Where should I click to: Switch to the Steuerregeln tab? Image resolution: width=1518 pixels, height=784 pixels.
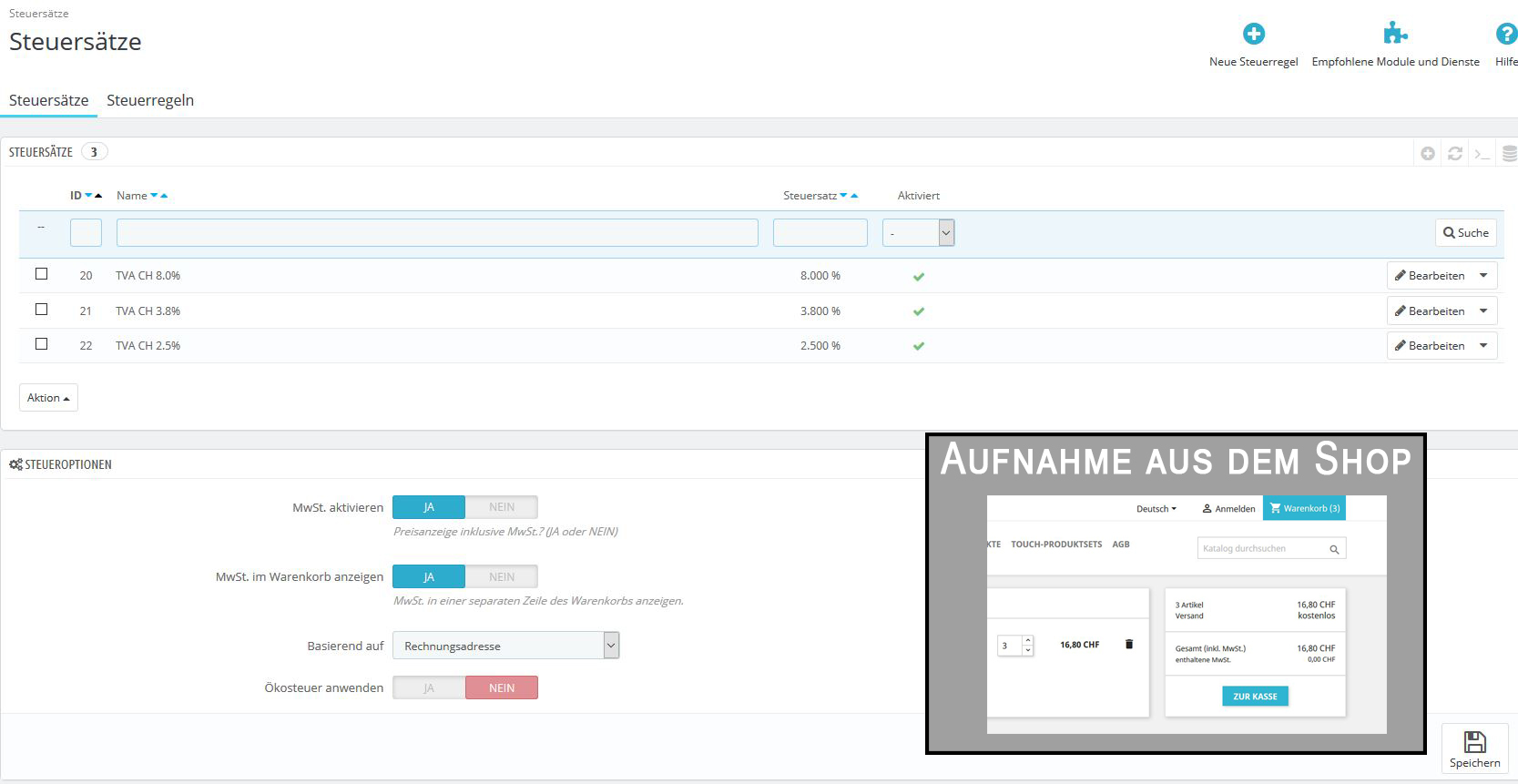(150, 100)
